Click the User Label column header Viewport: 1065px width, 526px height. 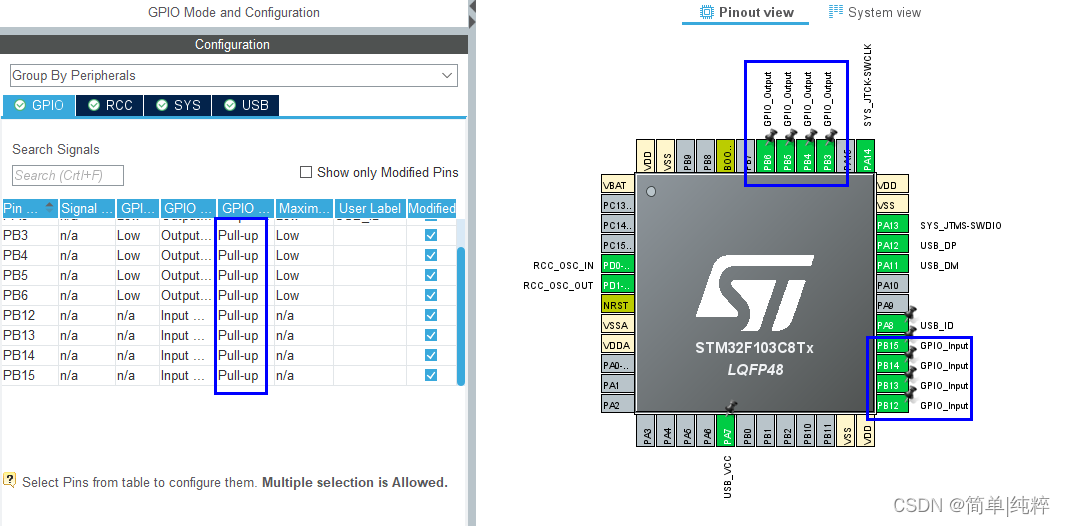click(370, 208)
